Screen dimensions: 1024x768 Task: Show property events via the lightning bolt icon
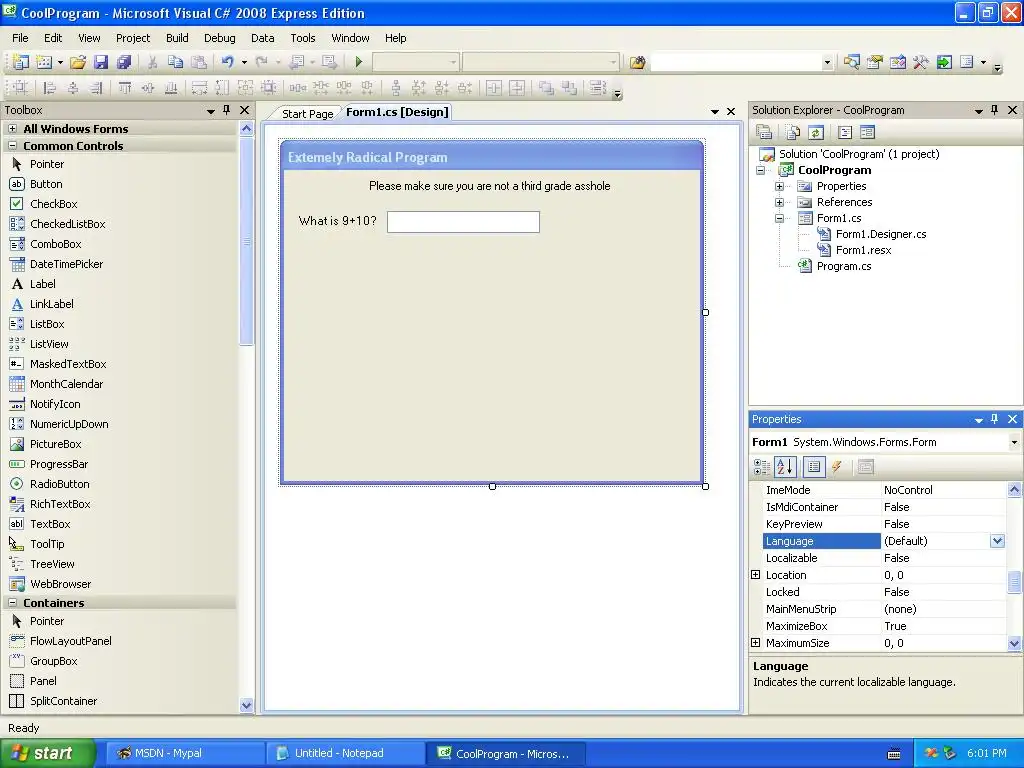click(x=837, y=466)
